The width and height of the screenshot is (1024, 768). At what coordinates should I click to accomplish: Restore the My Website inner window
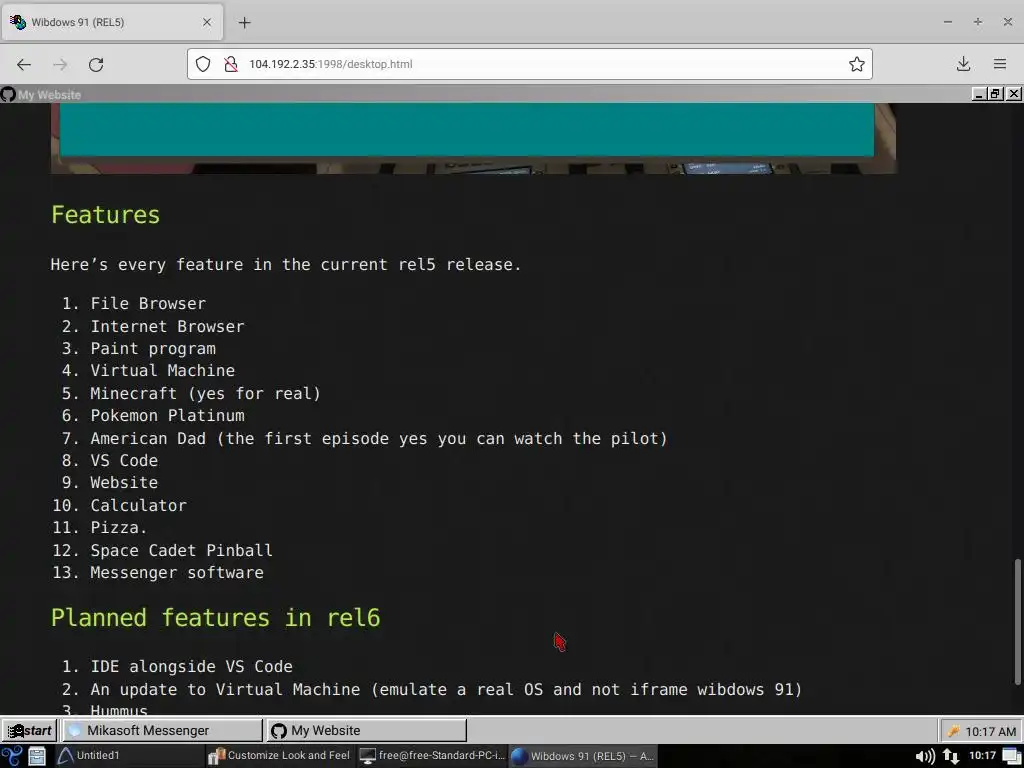tap(995, 94)
